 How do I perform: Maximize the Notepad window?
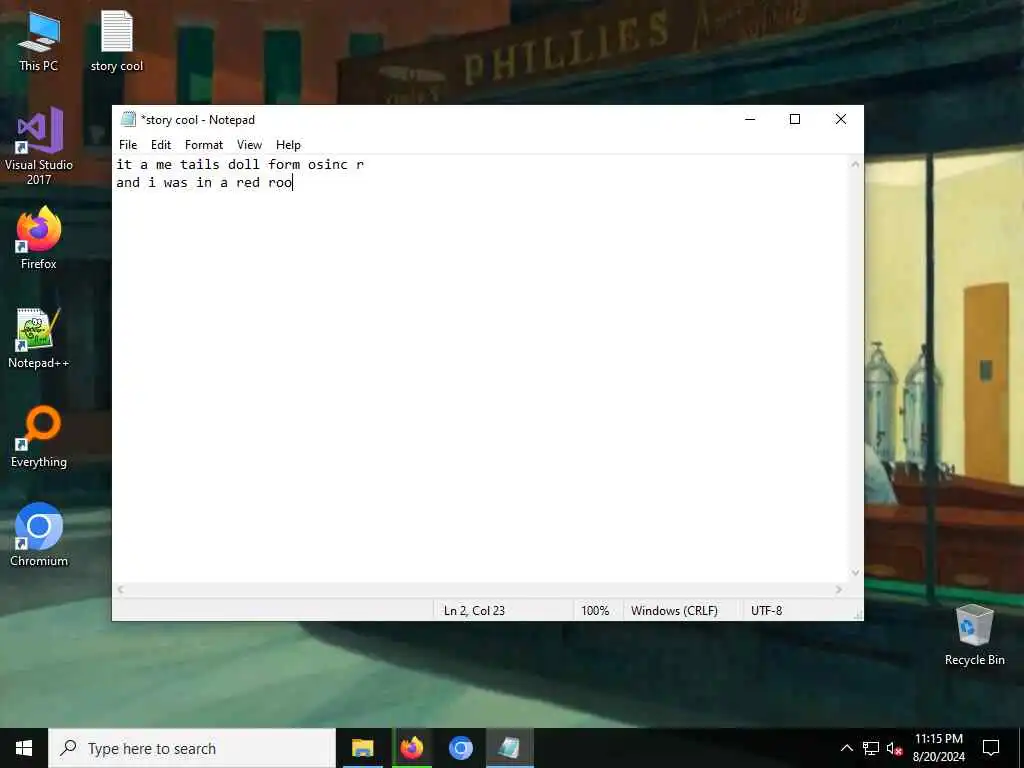point(795,119)
